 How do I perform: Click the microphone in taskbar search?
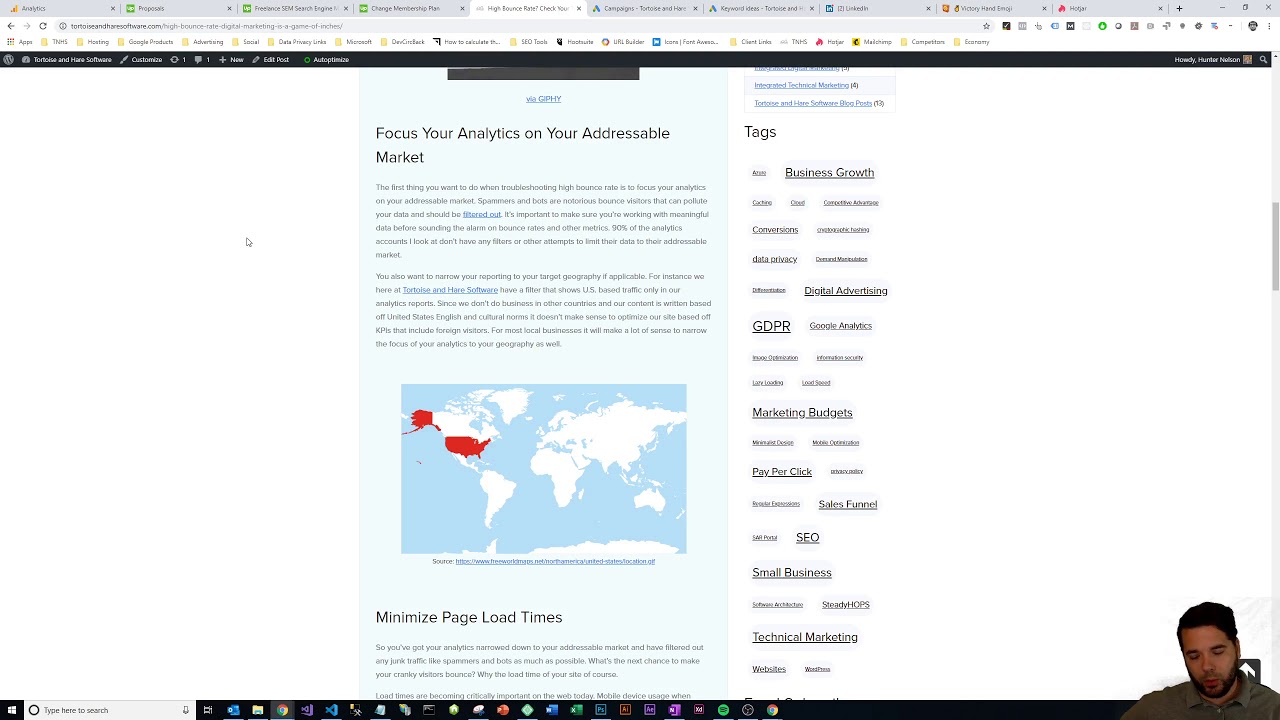tap(185, 710)
